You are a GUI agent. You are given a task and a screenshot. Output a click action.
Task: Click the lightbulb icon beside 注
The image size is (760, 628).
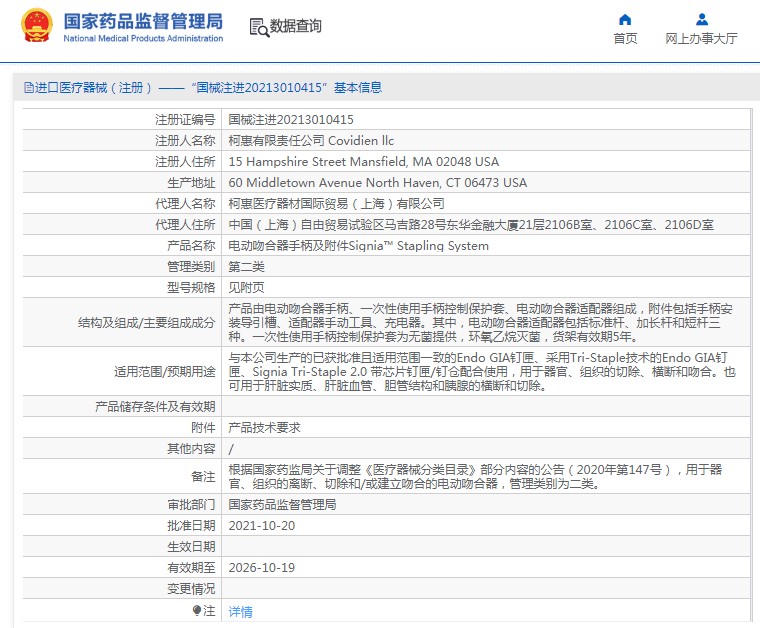click(x=196, y=611)
